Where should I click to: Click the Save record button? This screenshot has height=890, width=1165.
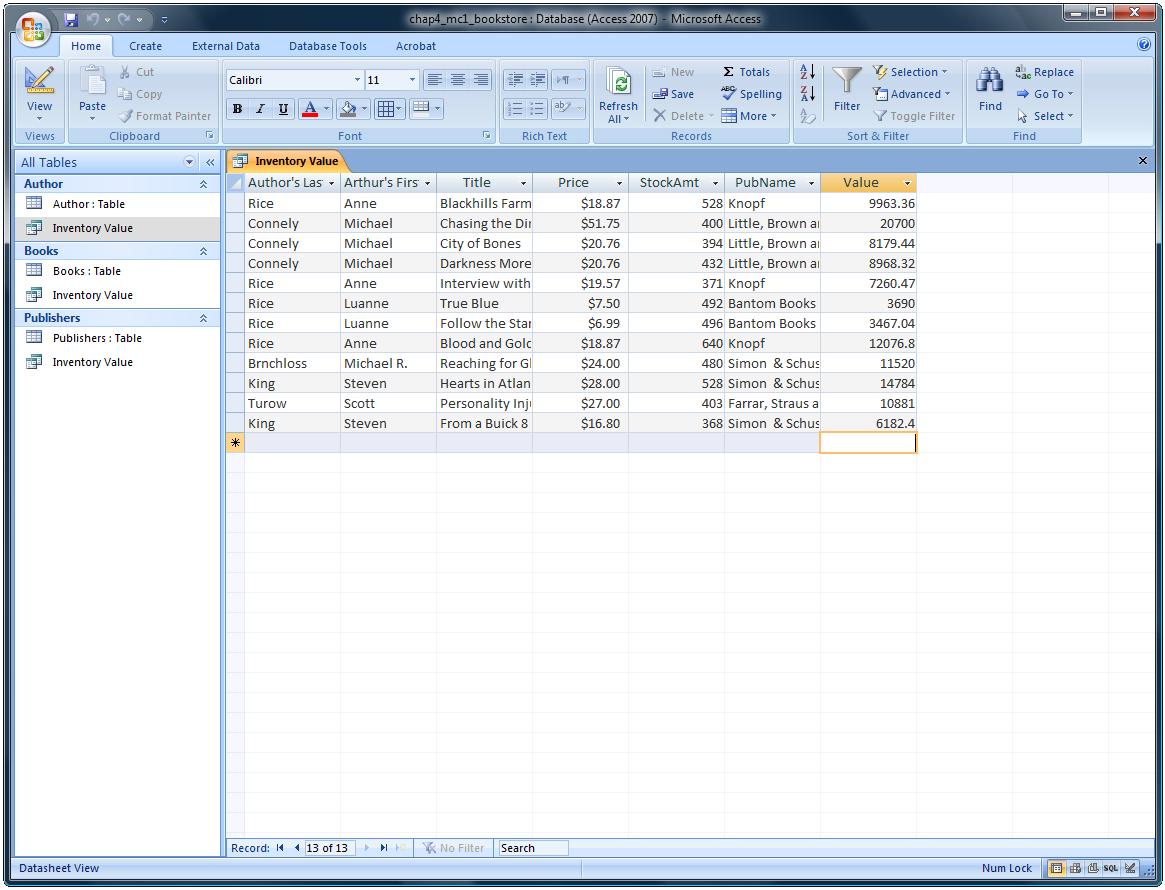tap(672, 94)
